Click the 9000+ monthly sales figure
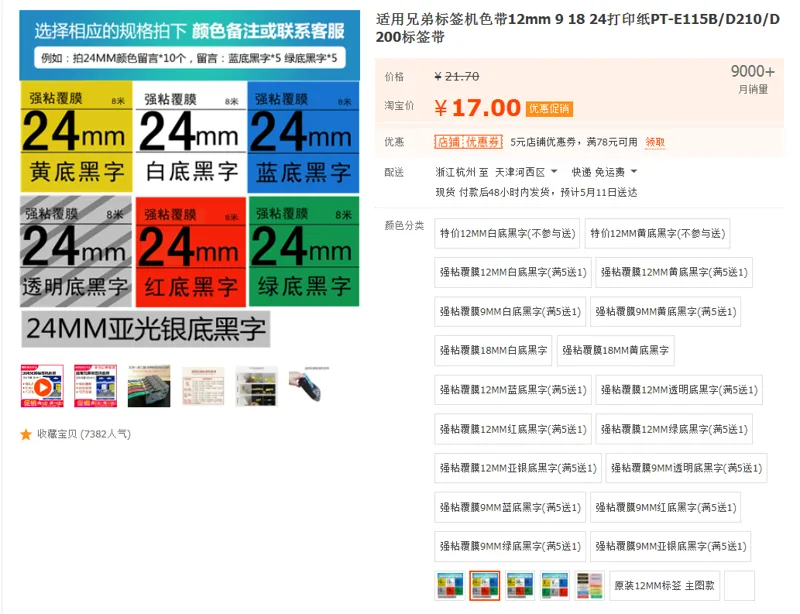800x614 pixels. (753, 71)
